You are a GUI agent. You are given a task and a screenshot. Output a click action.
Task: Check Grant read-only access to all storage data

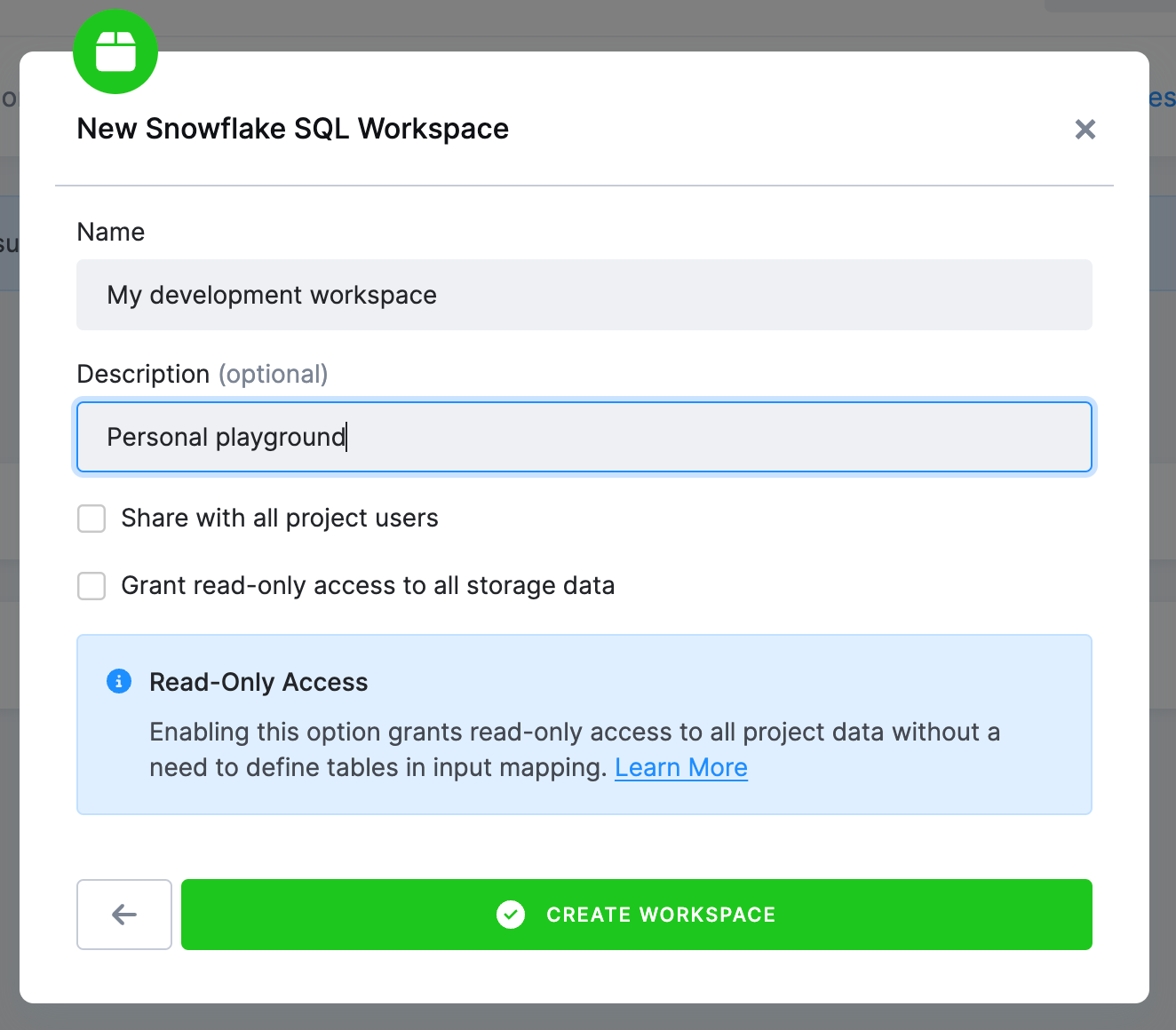click(x=91, y=586)
